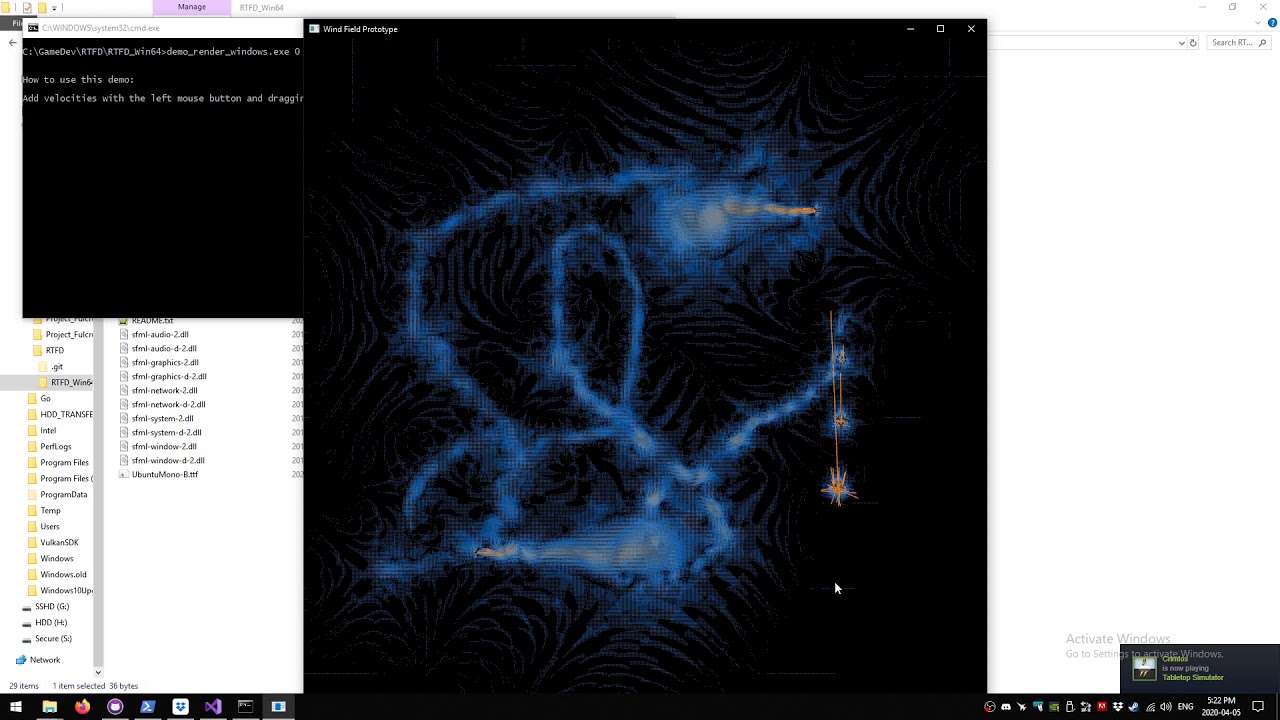Open the Action Center notification icon
Screen dimensions: 1280x720
click(x=1258, y=707)
